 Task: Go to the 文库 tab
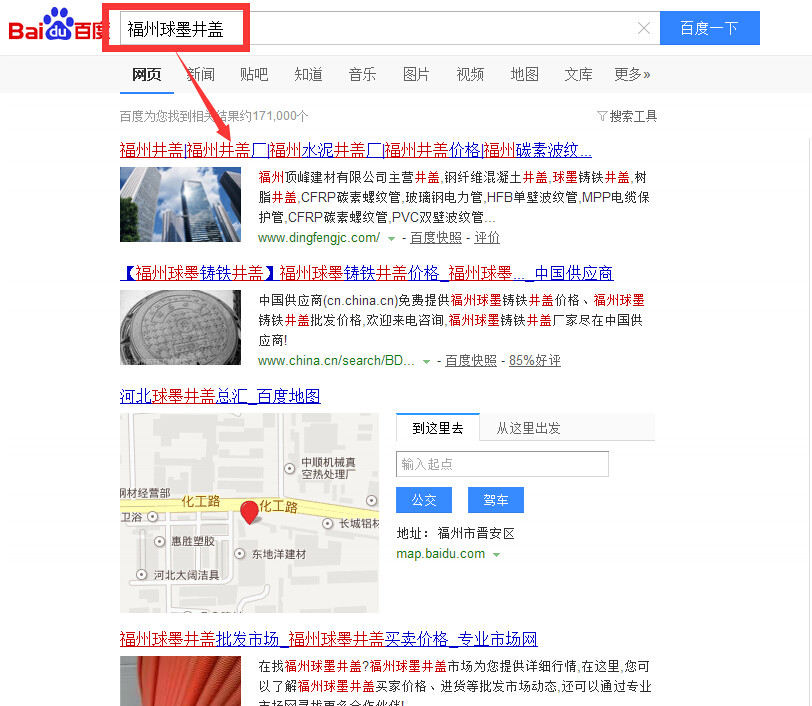[578, 75]
